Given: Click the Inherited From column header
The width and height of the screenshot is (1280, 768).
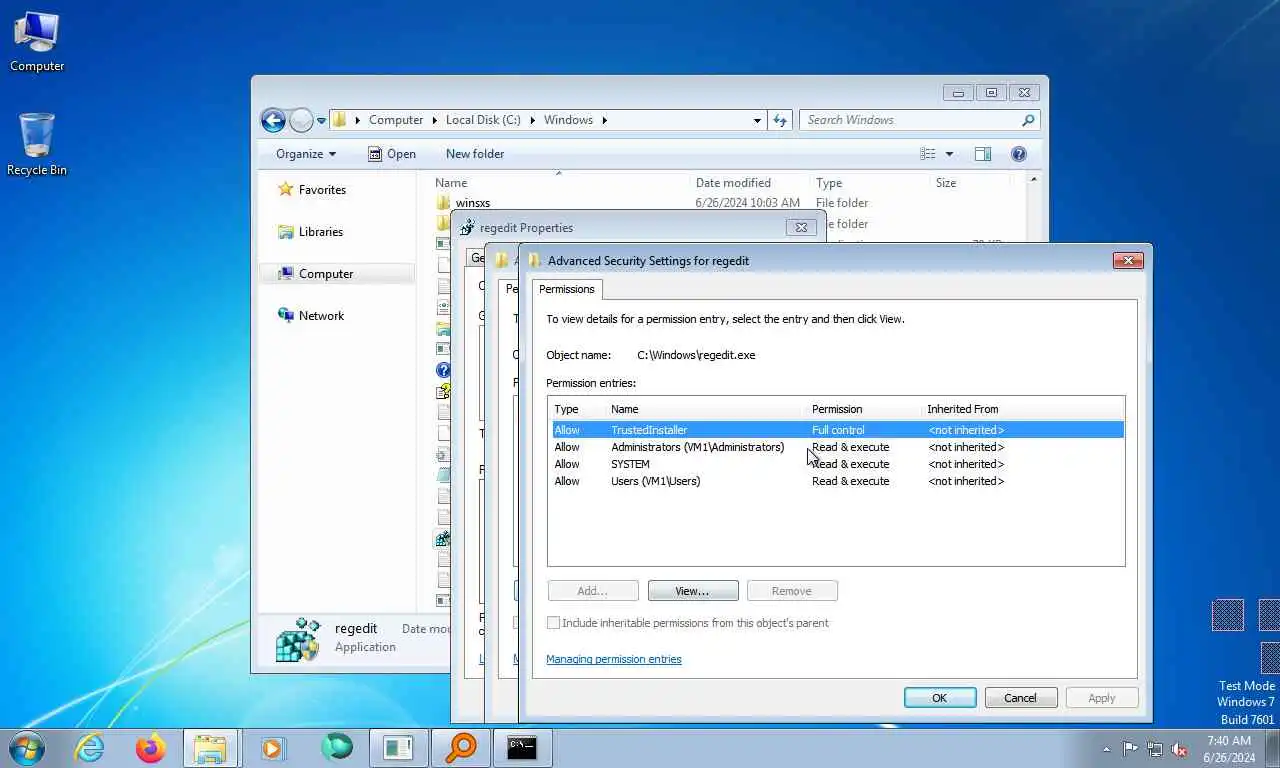Looking at the screenshot, I should tap(963, 409).
